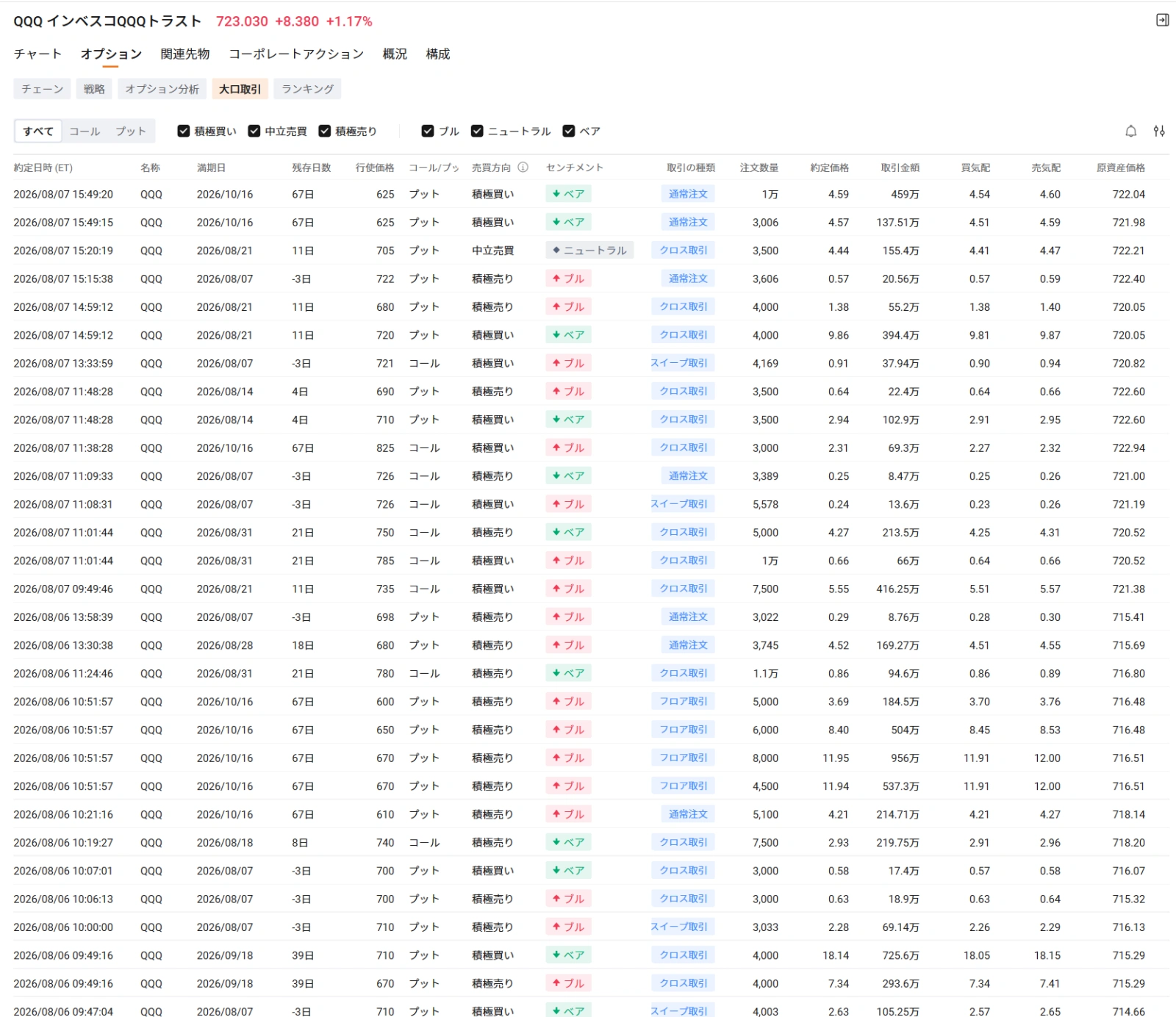
Task: Sort by 残存日数 column header
Action: pos(312,168)
